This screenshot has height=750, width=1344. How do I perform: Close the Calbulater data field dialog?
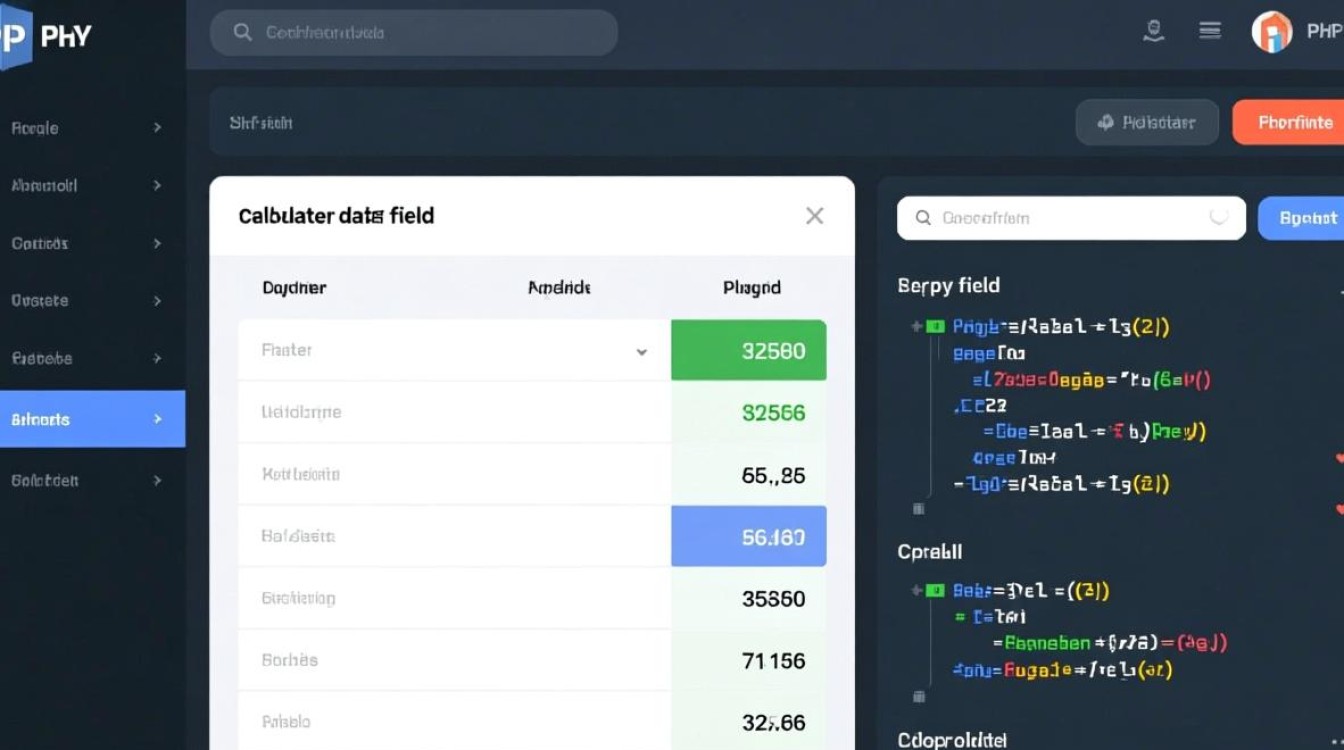814,216
